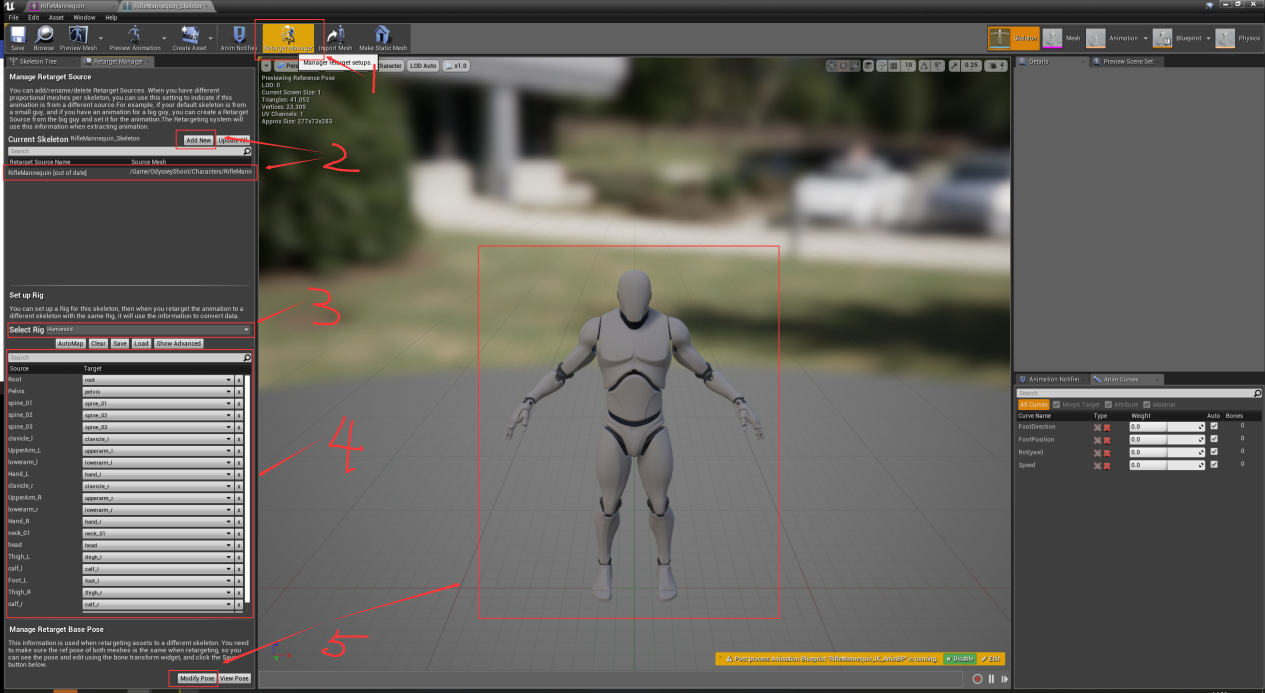Open target dropdown for Root bone
Viewport: 1265px width, 693px height.
pos(157,380)
